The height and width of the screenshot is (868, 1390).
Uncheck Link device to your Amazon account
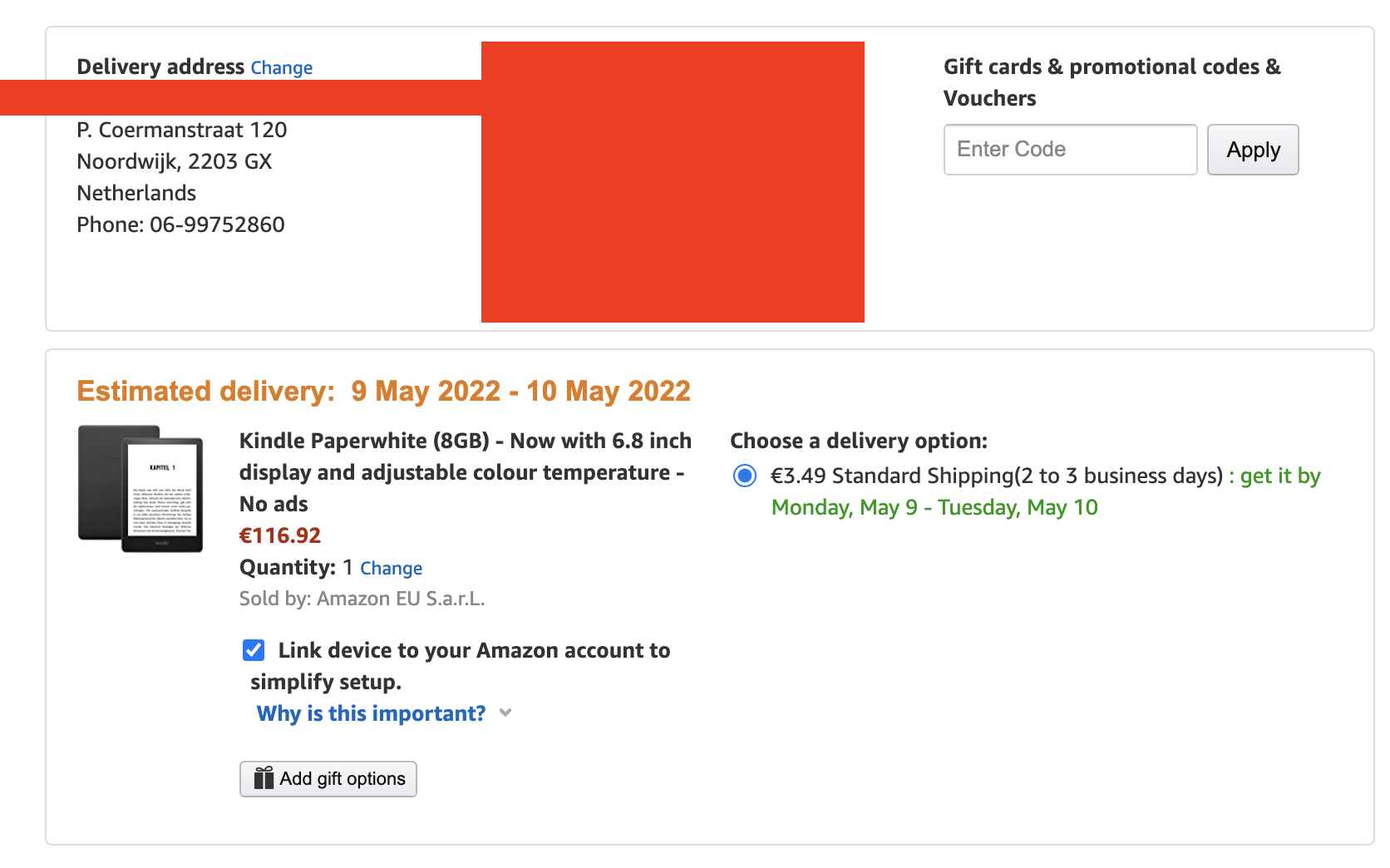point(254,650)
